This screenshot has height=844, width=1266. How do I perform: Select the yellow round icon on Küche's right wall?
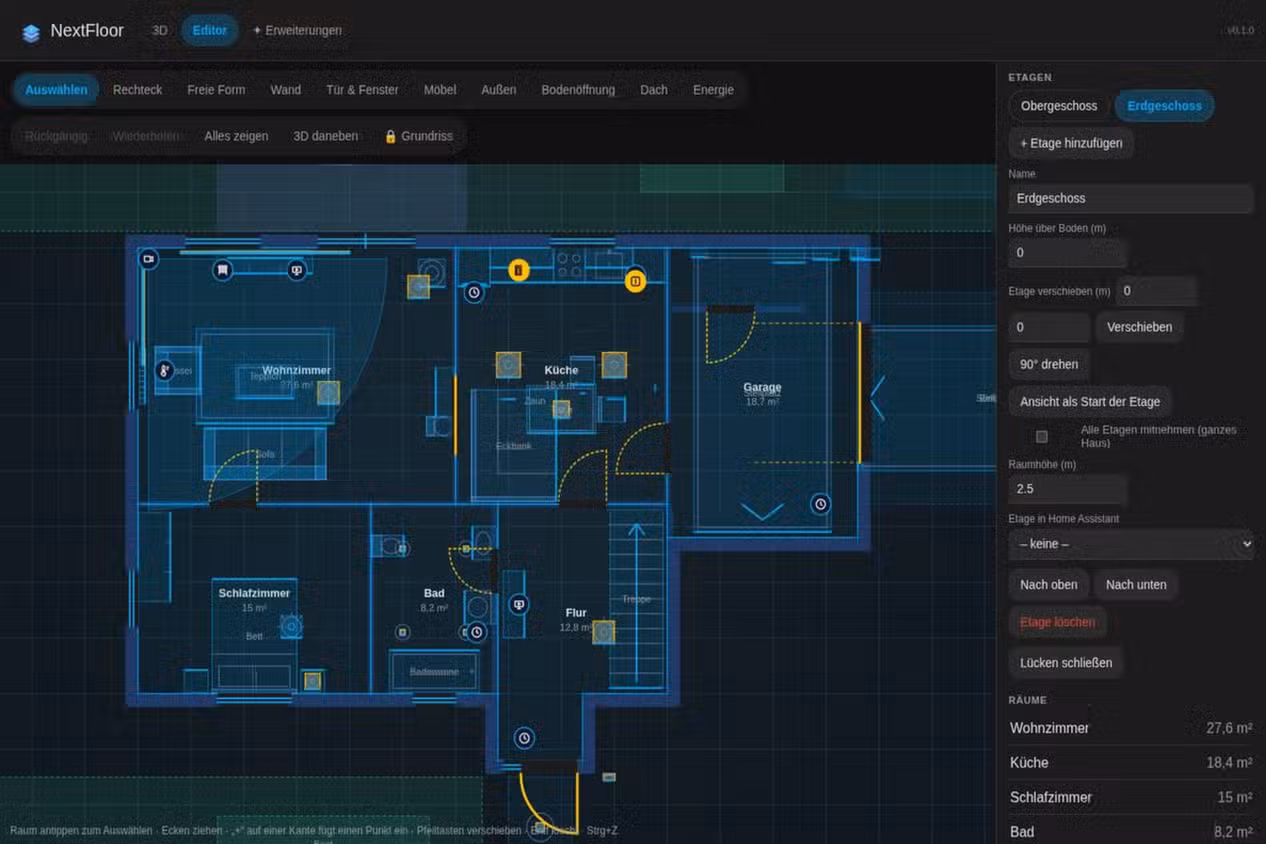coord(635,282)
